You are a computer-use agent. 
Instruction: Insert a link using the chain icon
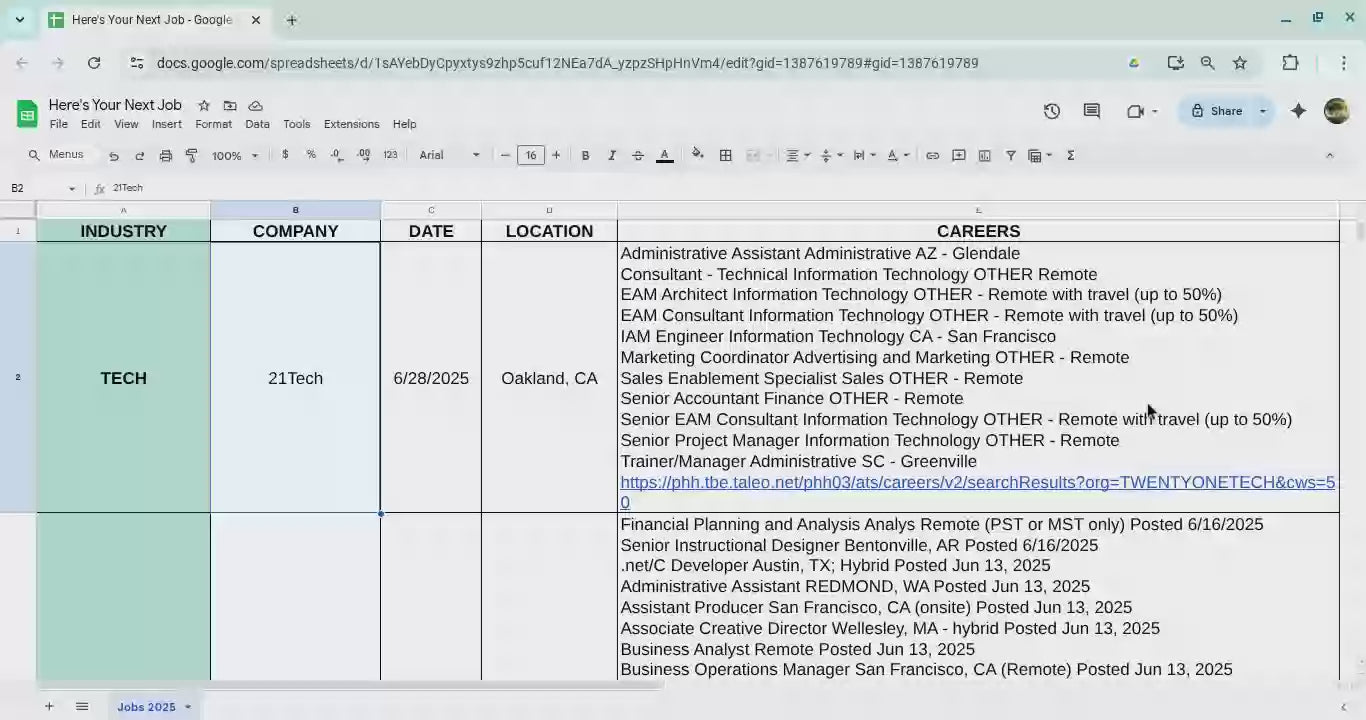point(932,155)
